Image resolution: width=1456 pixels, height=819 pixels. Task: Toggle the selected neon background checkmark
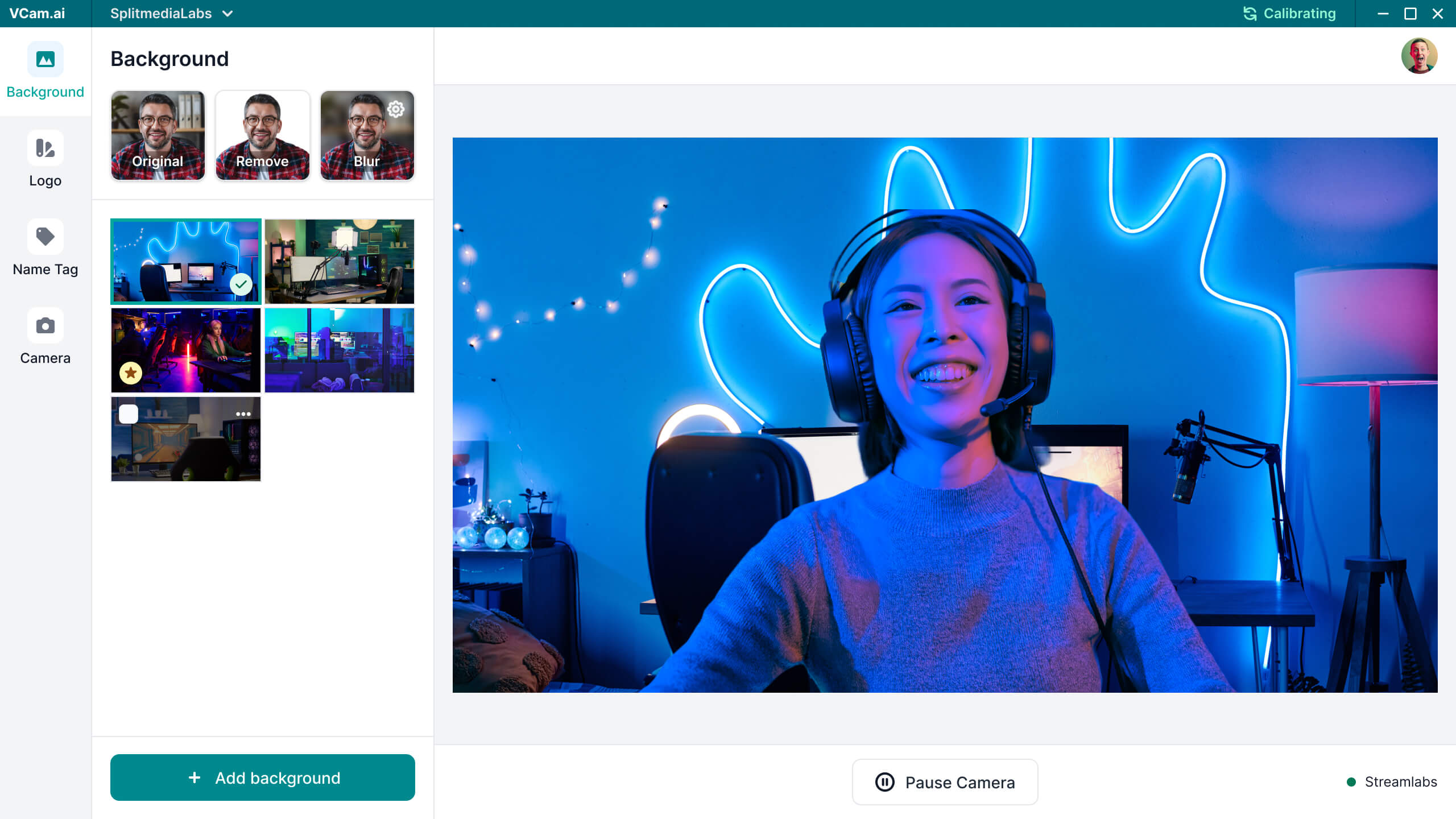click(x=241, y=284)
